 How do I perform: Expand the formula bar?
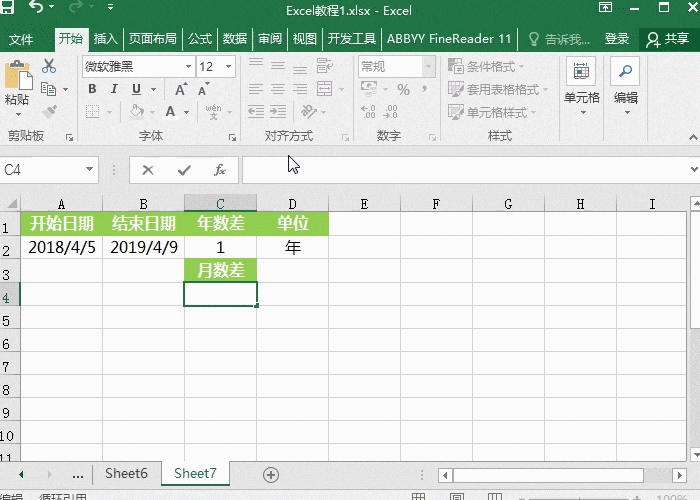(694, 170)
